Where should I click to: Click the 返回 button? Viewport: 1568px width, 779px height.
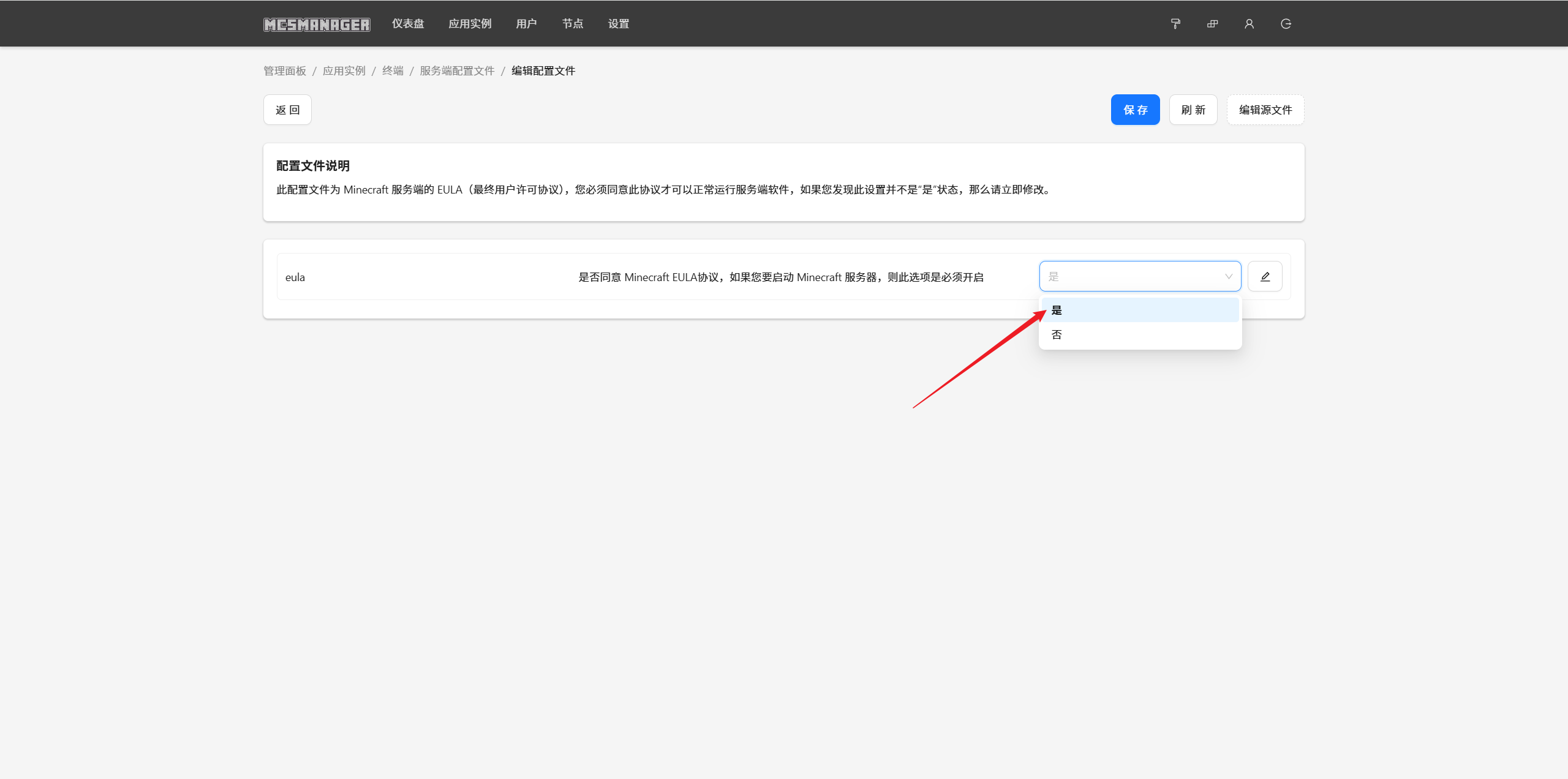point(287,110)
